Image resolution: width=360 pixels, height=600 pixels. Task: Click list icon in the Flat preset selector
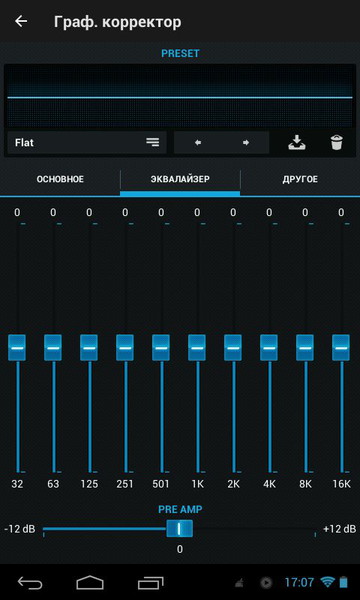point(153,142)
